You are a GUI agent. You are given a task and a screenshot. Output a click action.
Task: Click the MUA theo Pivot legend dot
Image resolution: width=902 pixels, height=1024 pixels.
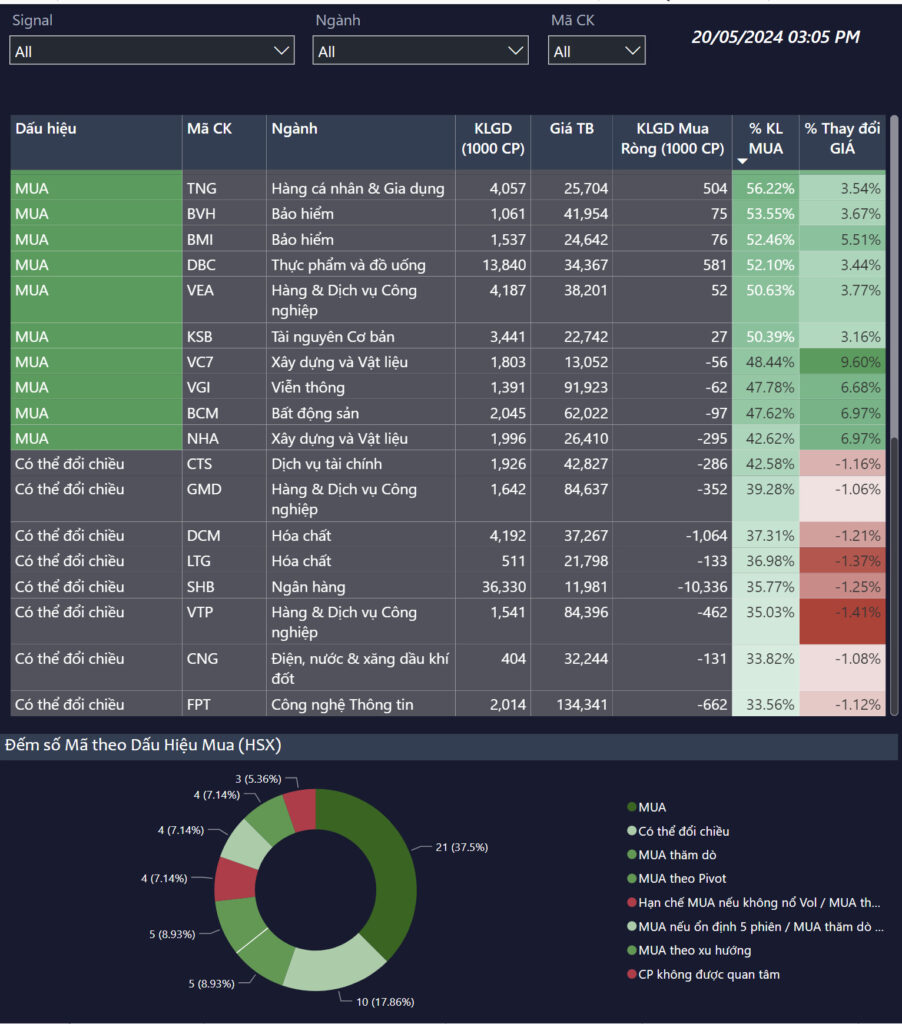[631, 879]
